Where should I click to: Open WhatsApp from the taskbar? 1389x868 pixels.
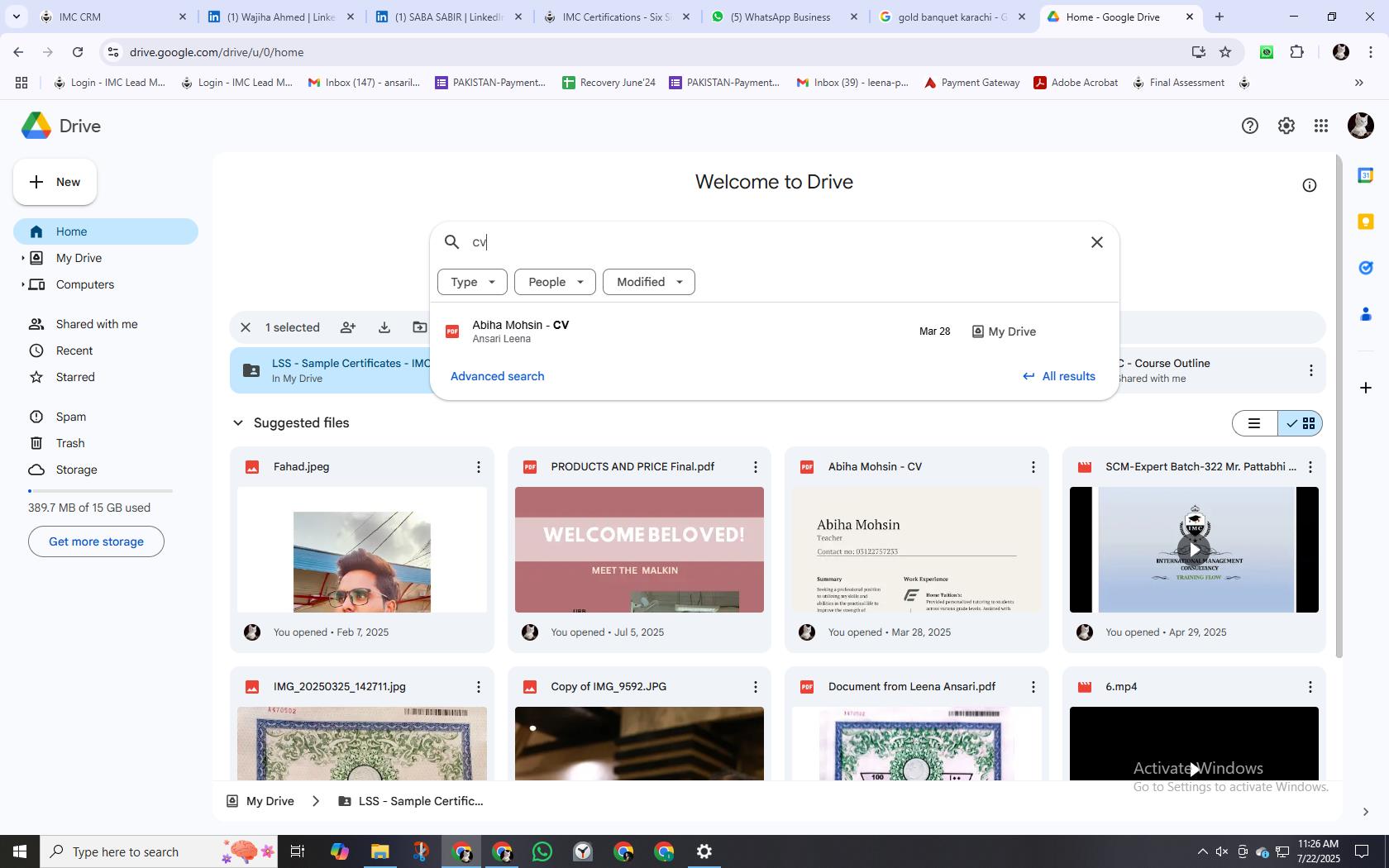pos(542,851)
